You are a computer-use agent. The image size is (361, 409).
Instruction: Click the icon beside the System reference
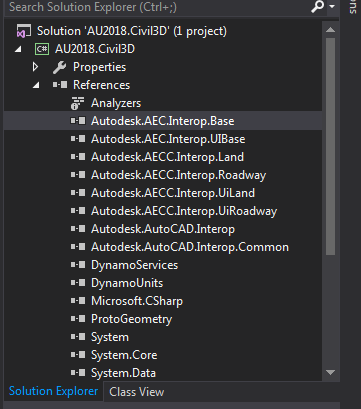(78, 337)
